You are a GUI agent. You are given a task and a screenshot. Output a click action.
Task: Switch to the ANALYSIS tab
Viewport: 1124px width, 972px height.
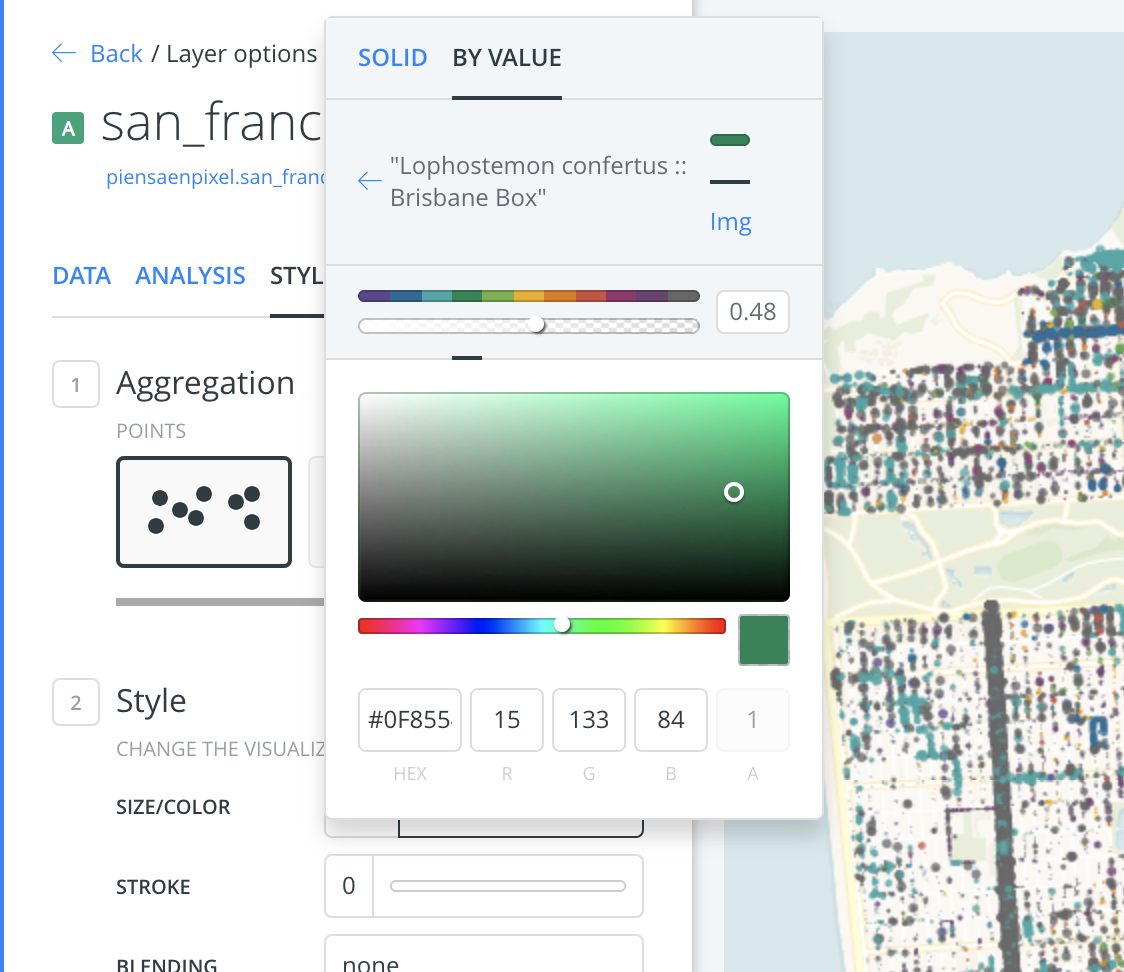(x=190, y=275)
